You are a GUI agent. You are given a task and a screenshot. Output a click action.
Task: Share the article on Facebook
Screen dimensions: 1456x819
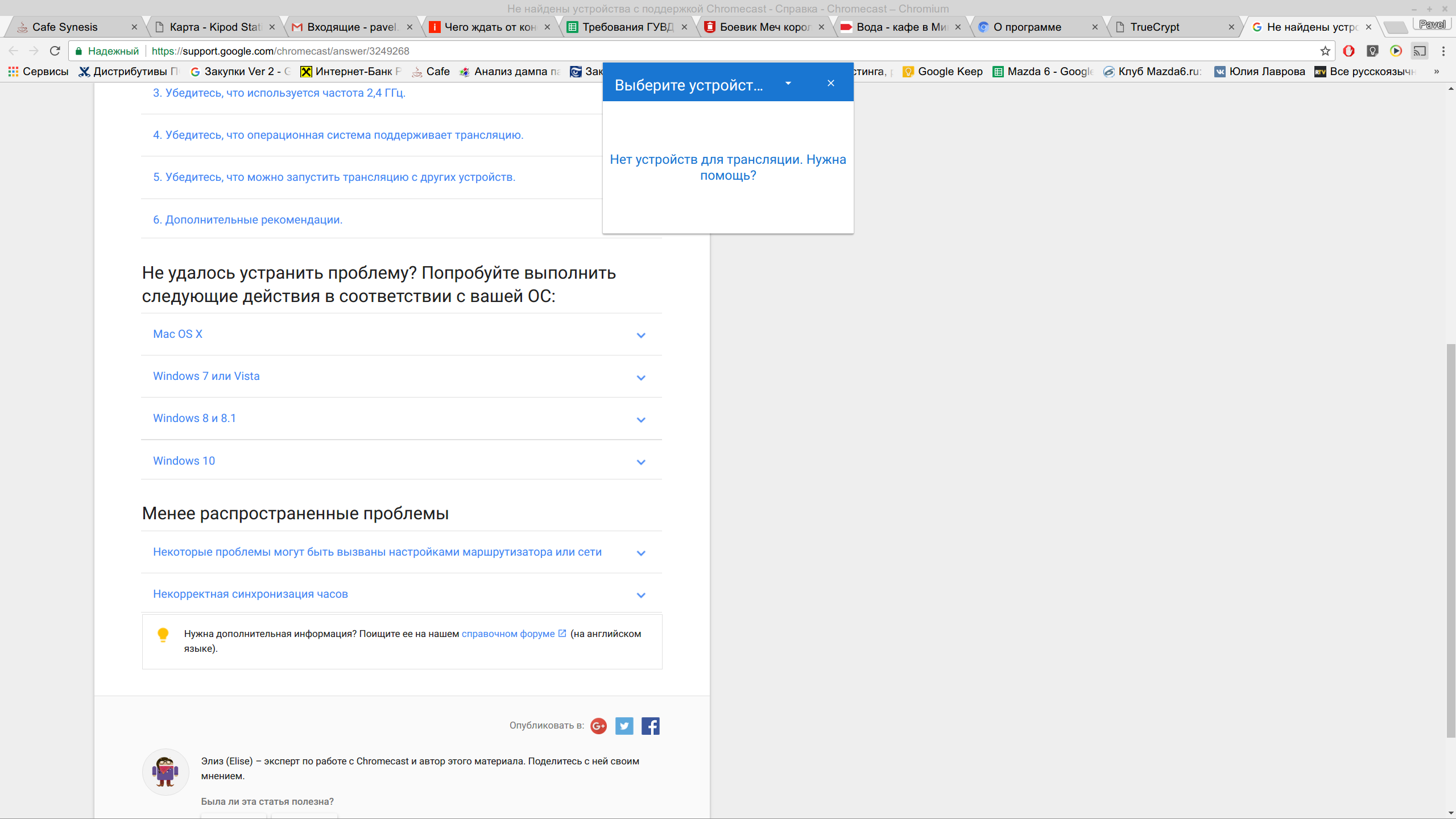[650, 726]
